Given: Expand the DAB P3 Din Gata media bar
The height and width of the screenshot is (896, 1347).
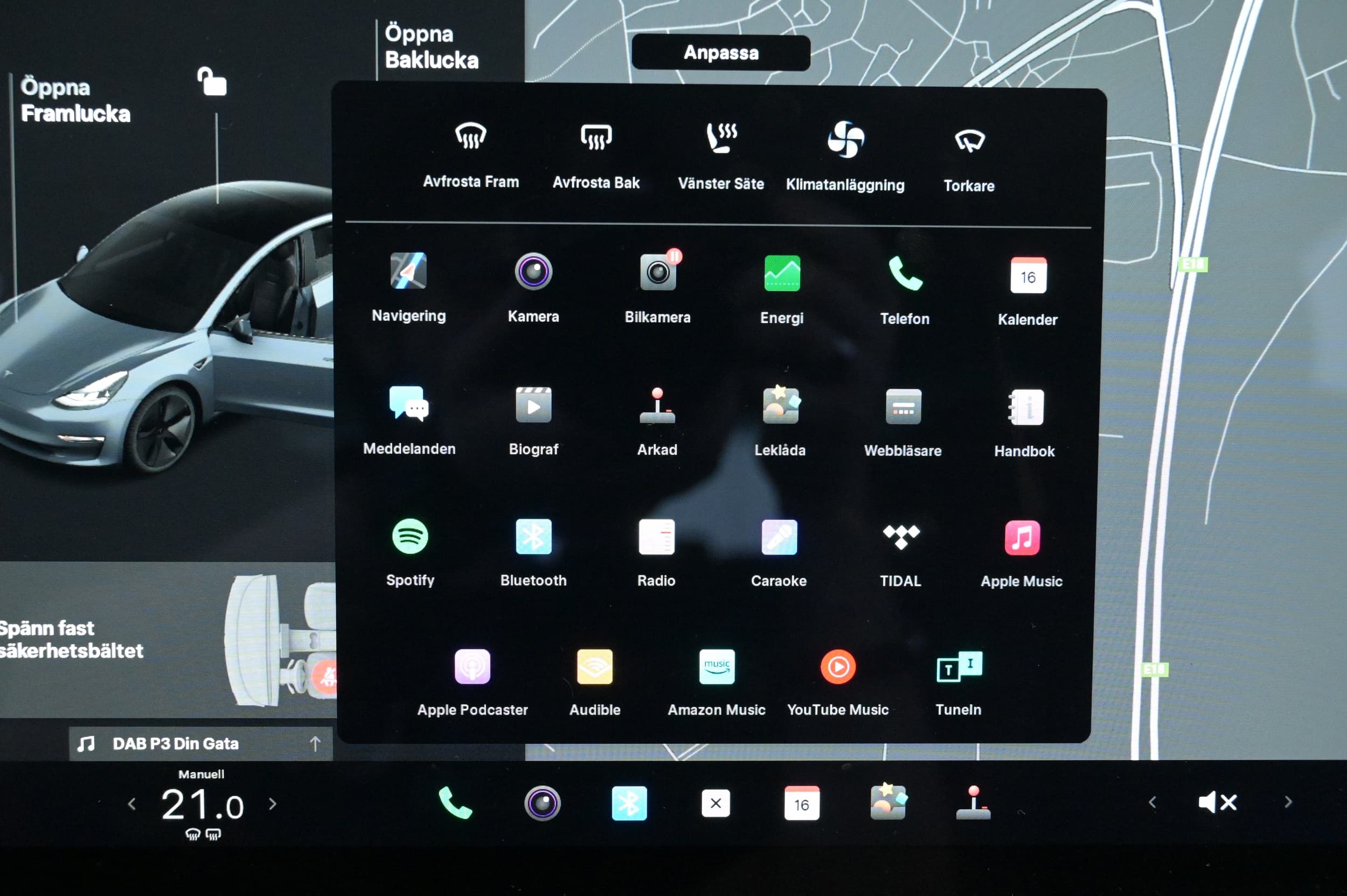Looking at the screenshot, I should (x=200, y=744).
